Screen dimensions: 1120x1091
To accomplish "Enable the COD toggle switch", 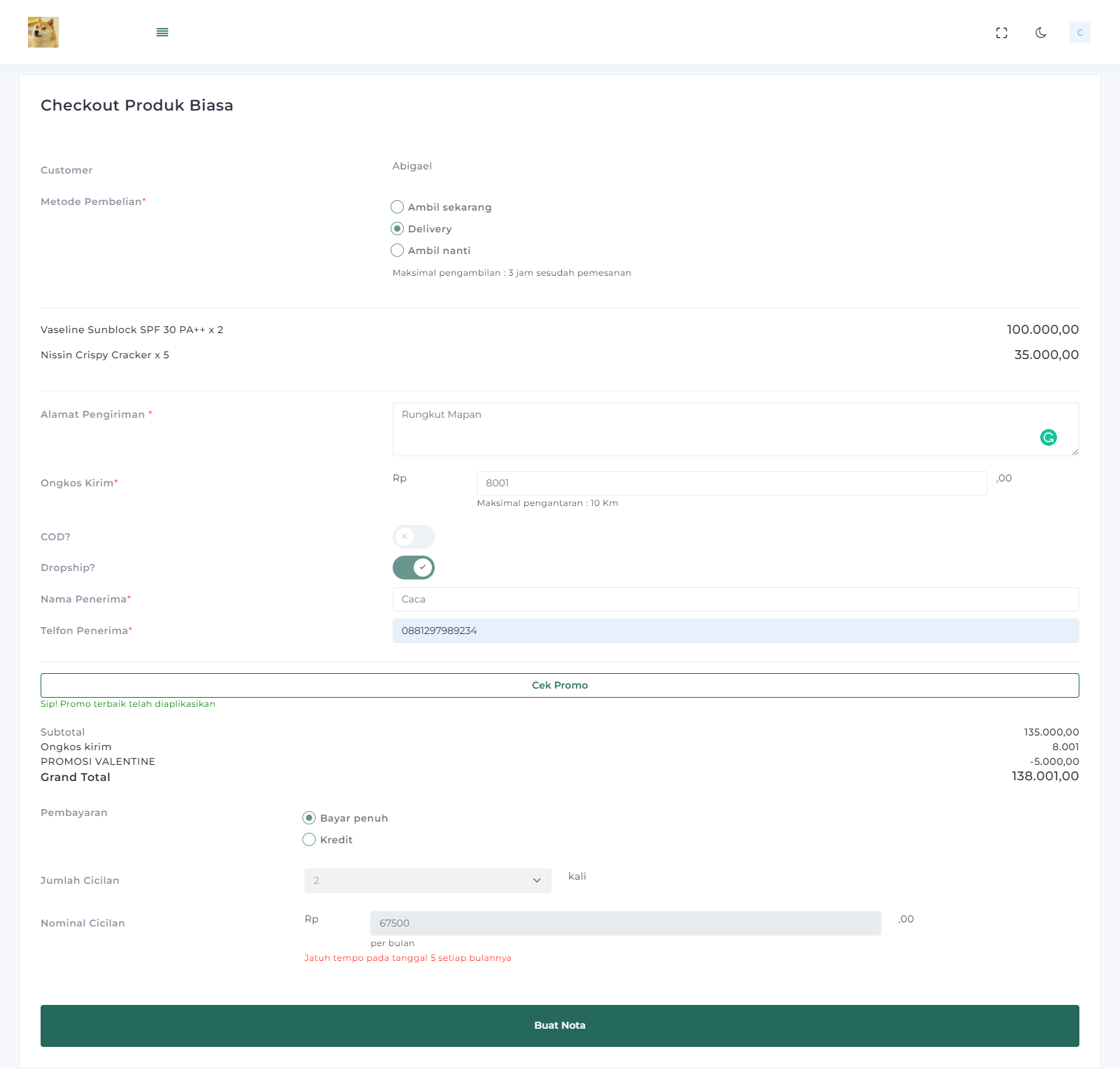I will 413,537.
